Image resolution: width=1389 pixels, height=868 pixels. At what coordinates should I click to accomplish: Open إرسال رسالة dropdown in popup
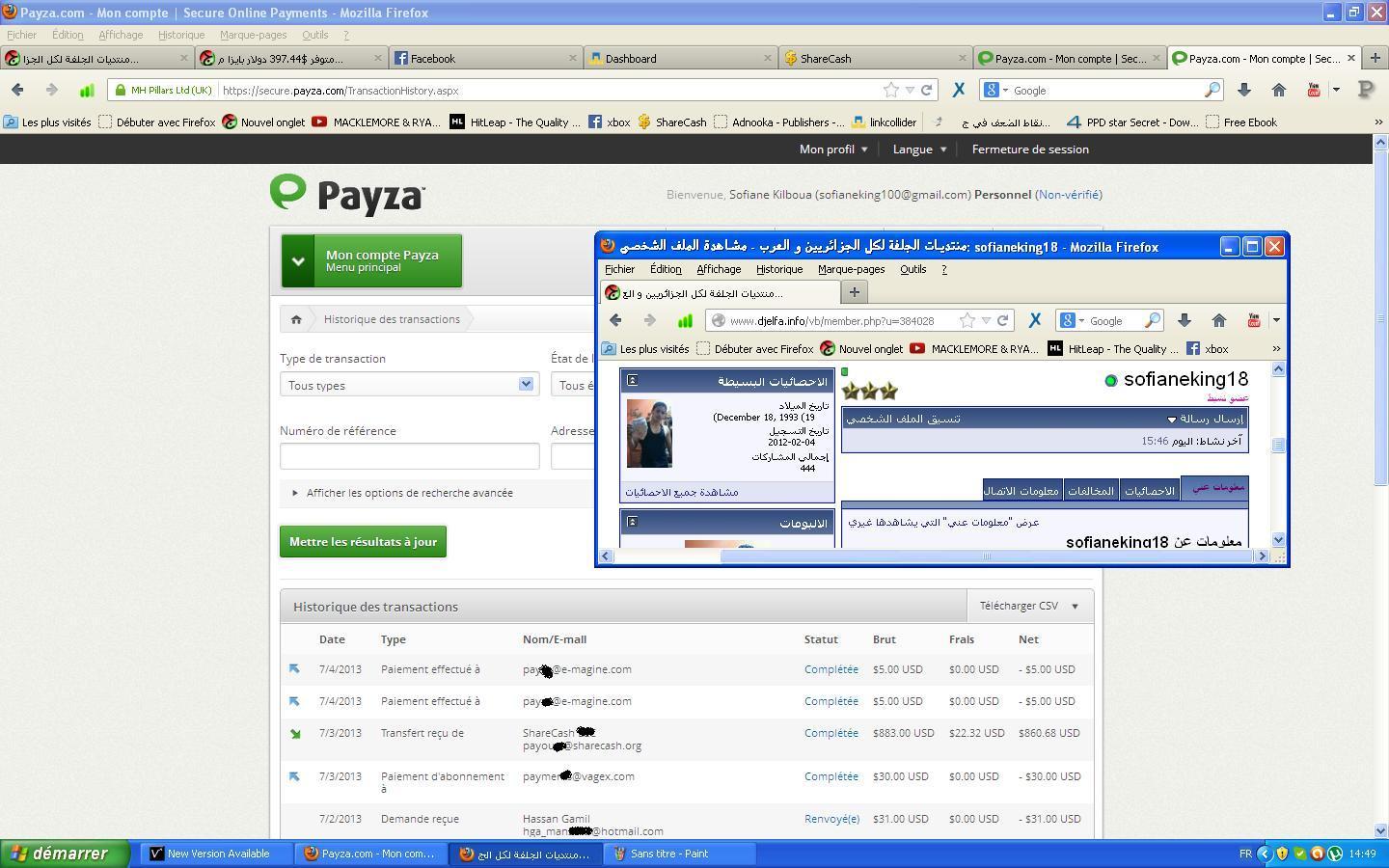[1205, 419]
